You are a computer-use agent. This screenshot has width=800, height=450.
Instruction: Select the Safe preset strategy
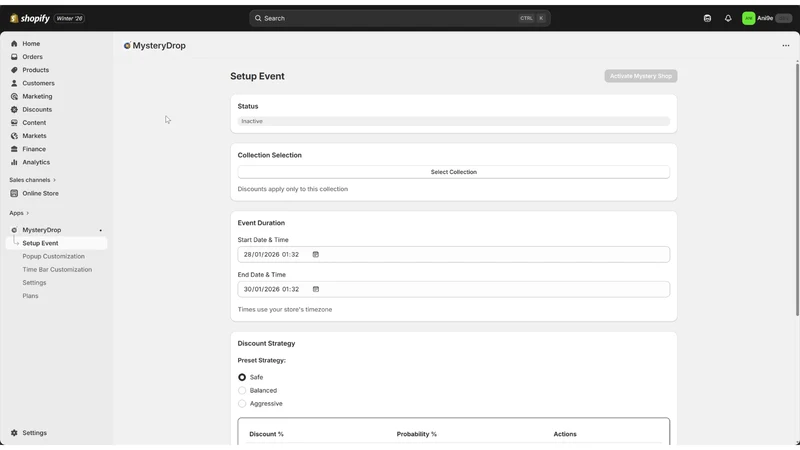coord(242,378)
